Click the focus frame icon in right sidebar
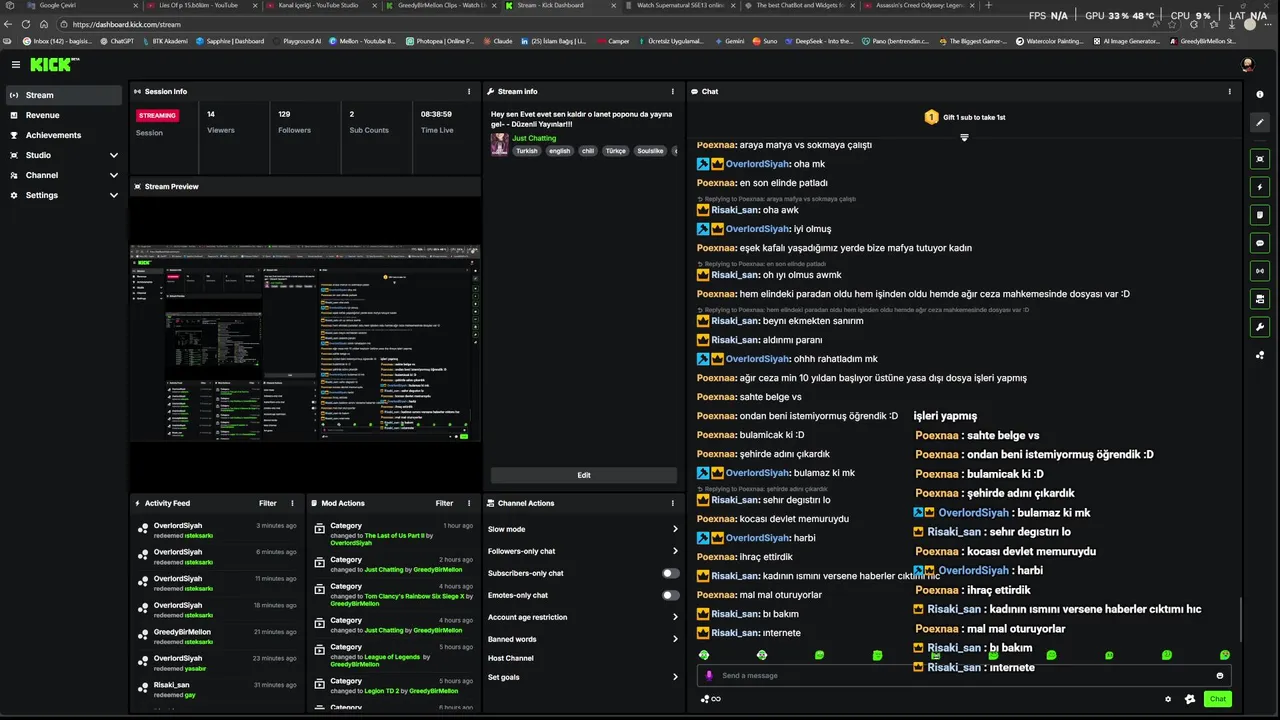 coord(1260,159)
